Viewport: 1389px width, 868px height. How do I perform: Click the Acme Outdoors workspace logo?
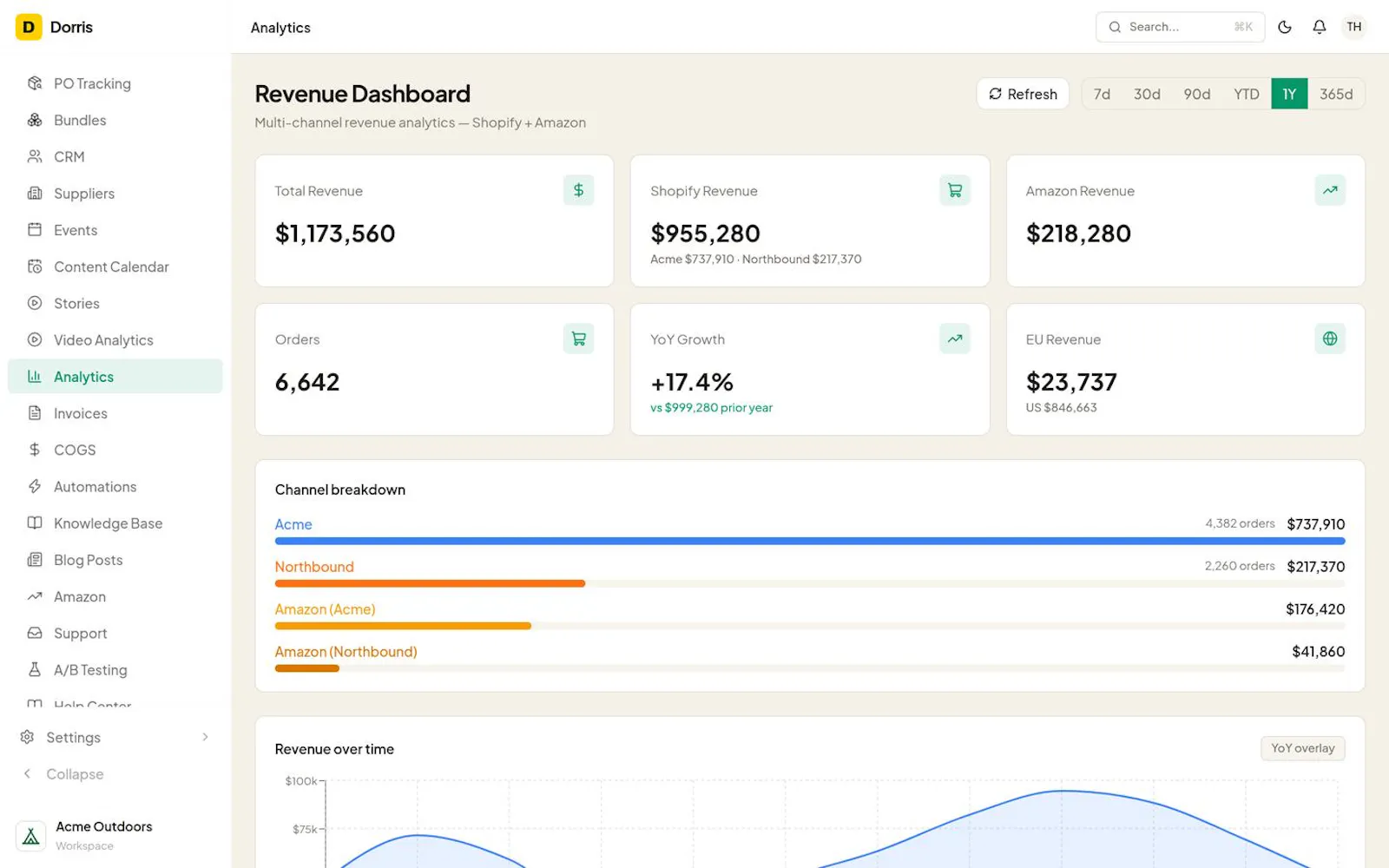click(x=30, y=836)
